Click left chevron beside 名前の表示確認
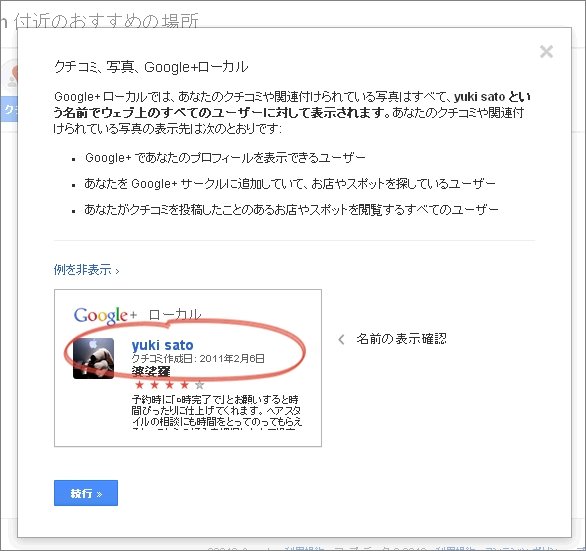This screenshot has height=551, width=586. [x=341, y=339]
